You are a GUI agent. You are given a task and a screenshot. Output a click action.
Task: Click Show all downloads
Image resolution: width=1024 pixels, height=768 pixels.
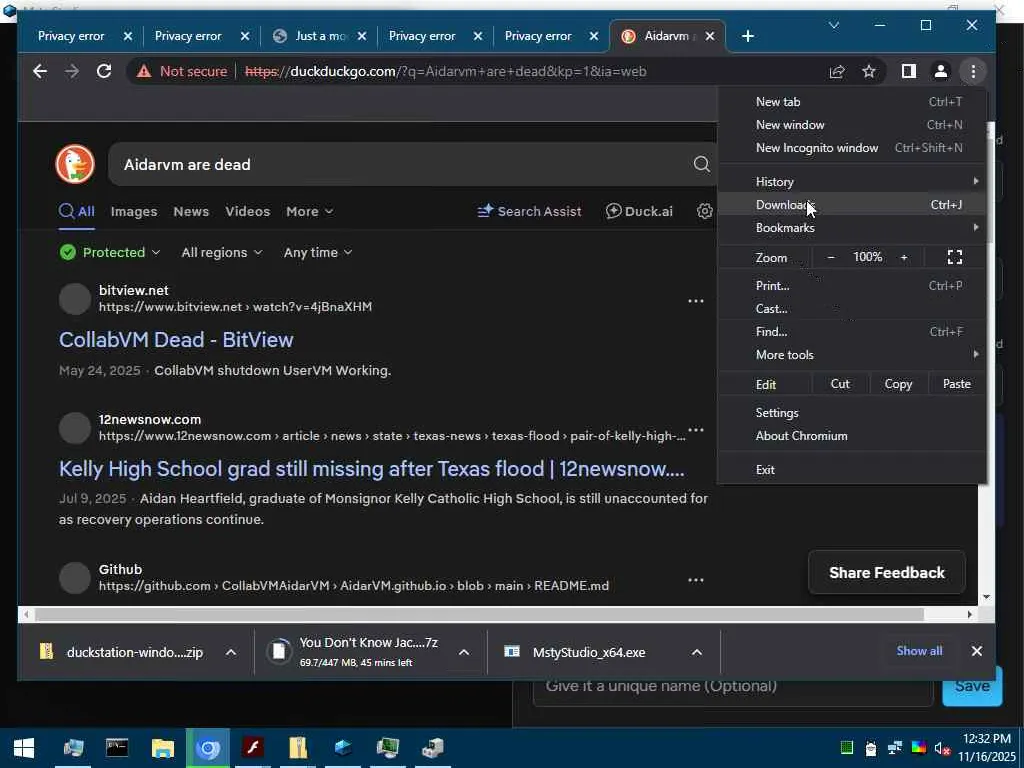(919, 650)
